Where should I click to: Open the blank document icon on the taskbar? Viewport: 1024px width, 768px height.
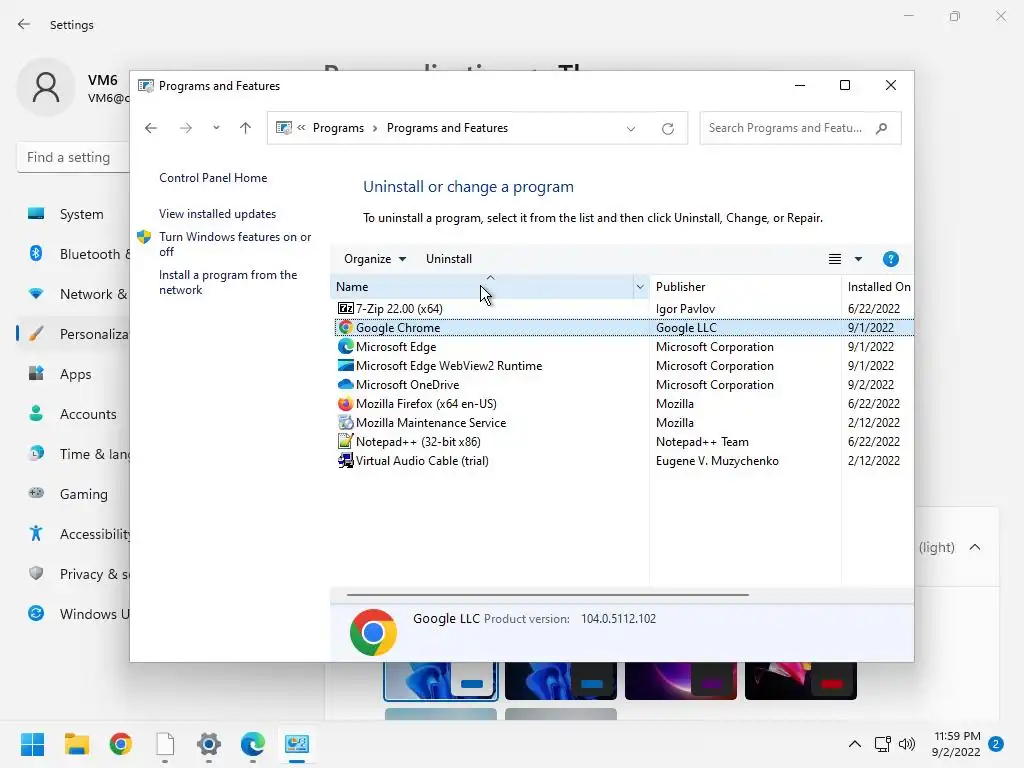tap(165, 743)
